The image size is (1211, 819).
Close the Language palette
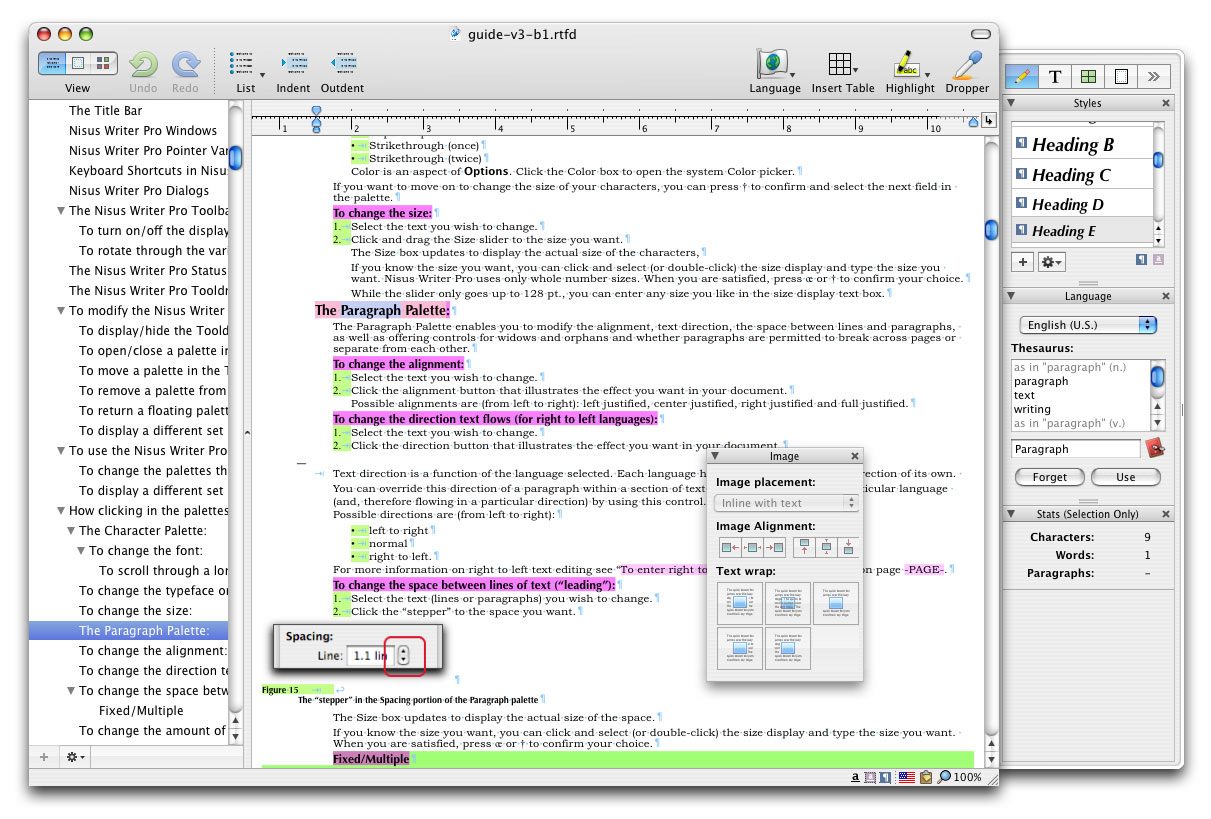[1165, 296]
